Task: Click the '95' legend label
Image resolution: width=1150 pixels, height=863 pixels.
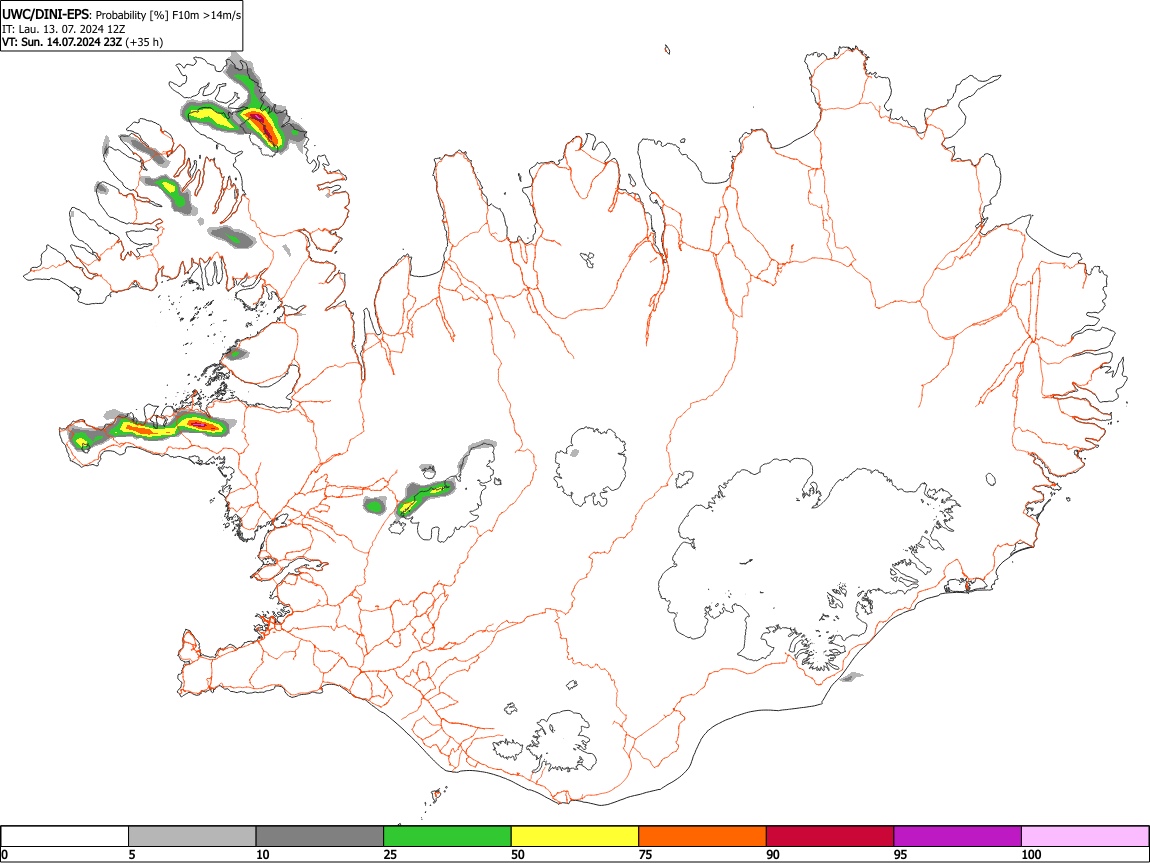Action: pyautogui.click(x=901, y=854)
